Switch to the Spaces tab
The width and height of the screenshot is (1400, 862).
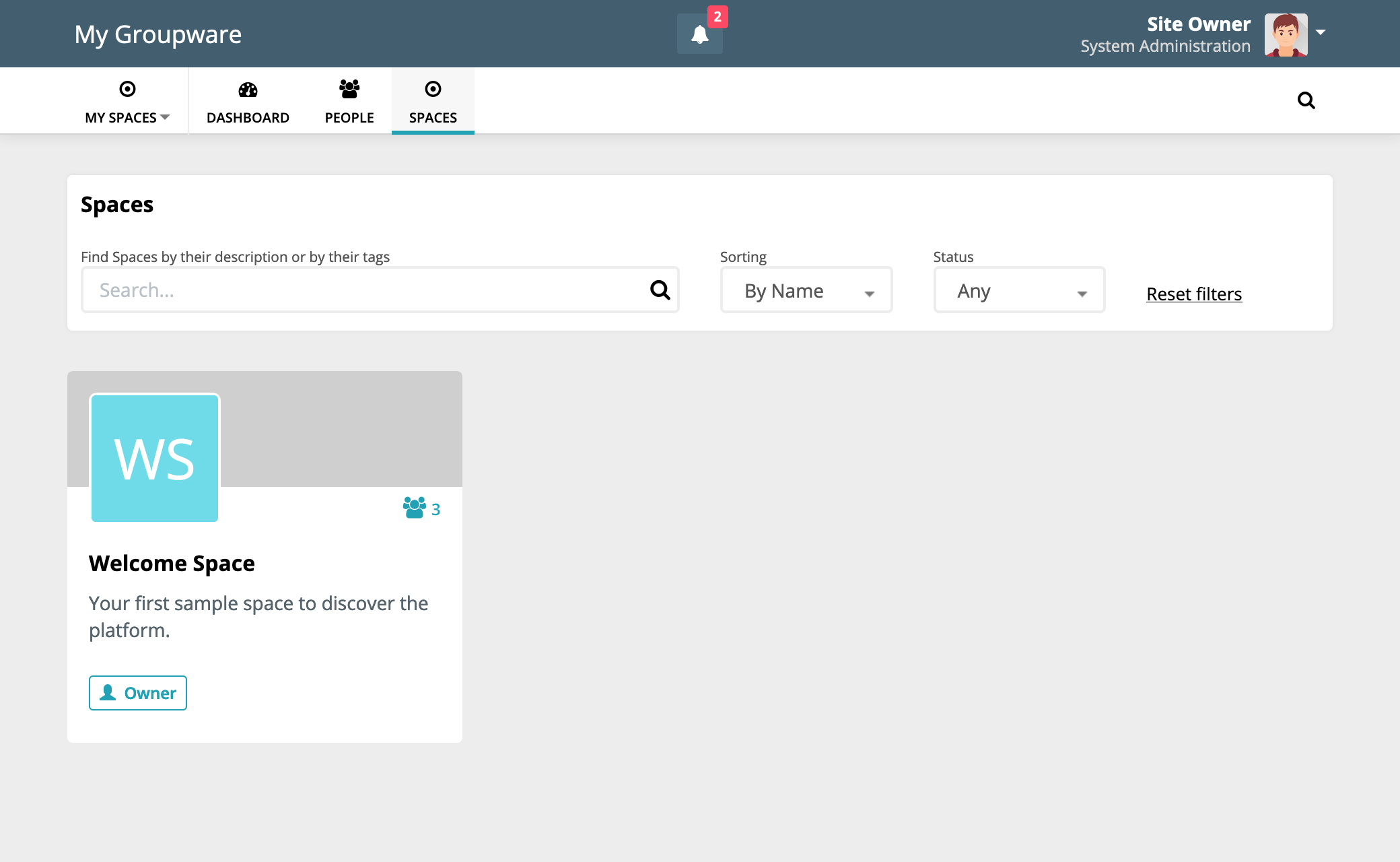coord(433,117)
